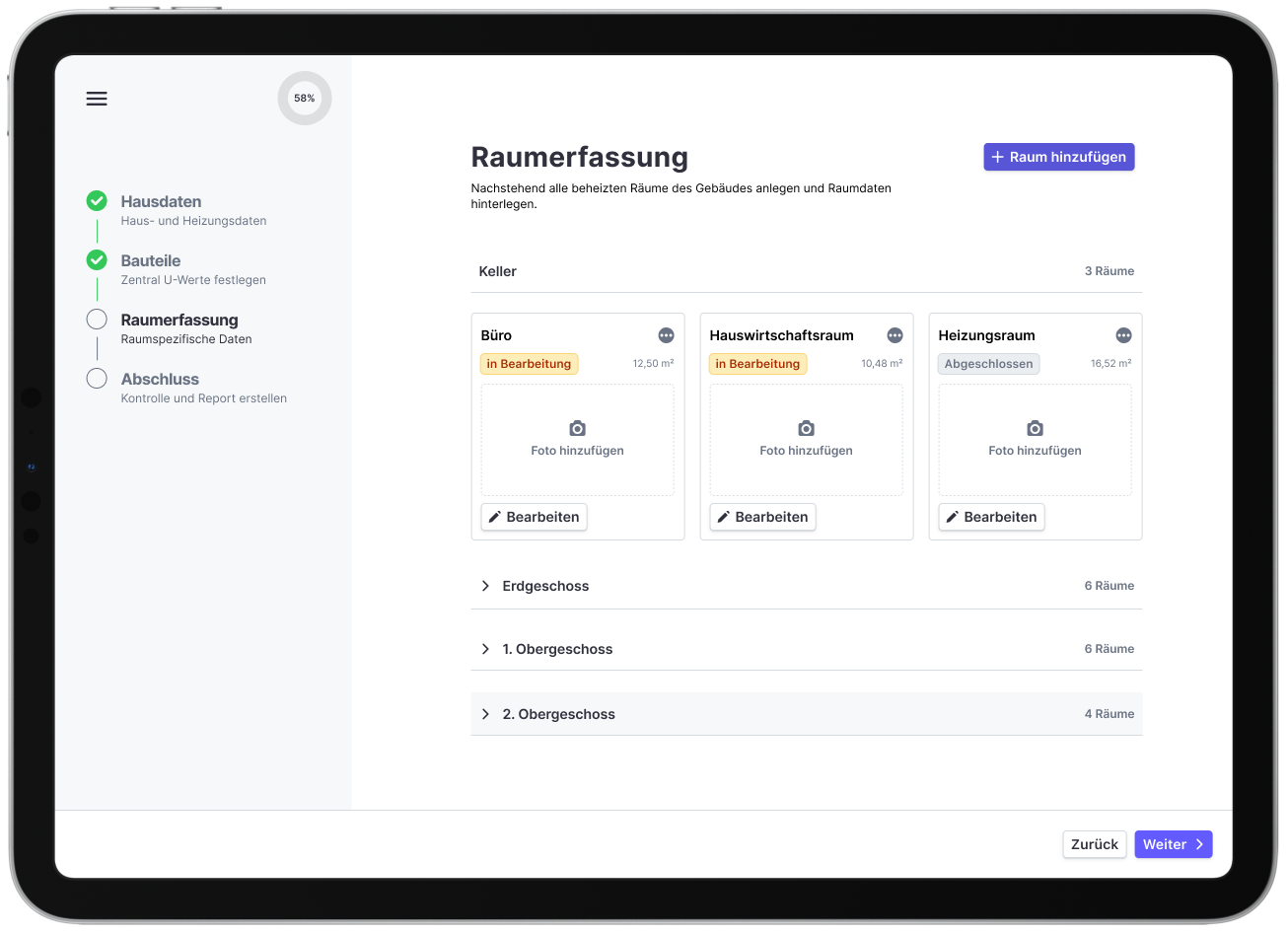Expand the Erdgeschoss section chevron

(x=485, y=586)
